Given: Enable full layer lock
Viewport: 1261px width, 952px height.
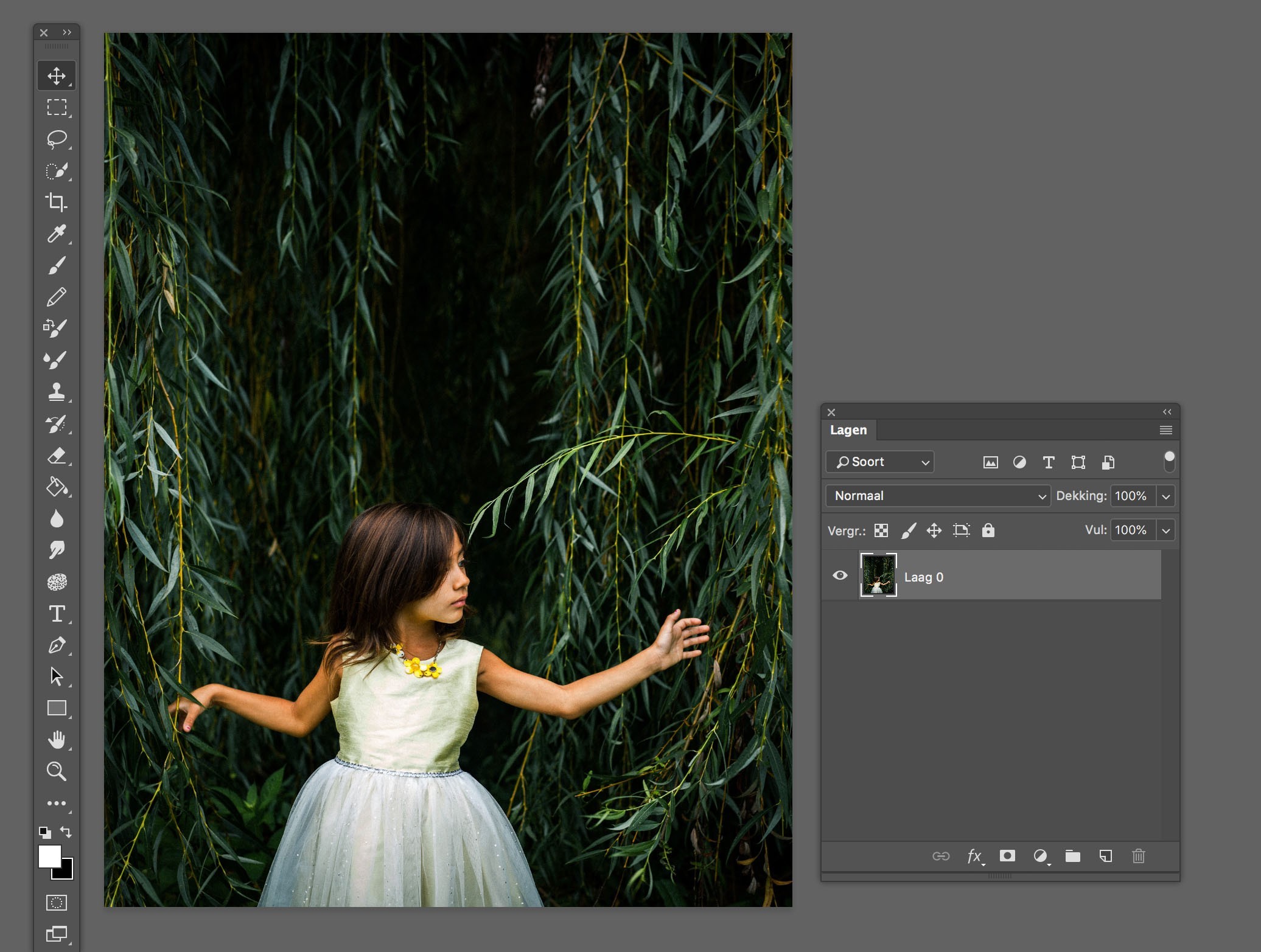Looking at the screenshot, I should point(988,530).
